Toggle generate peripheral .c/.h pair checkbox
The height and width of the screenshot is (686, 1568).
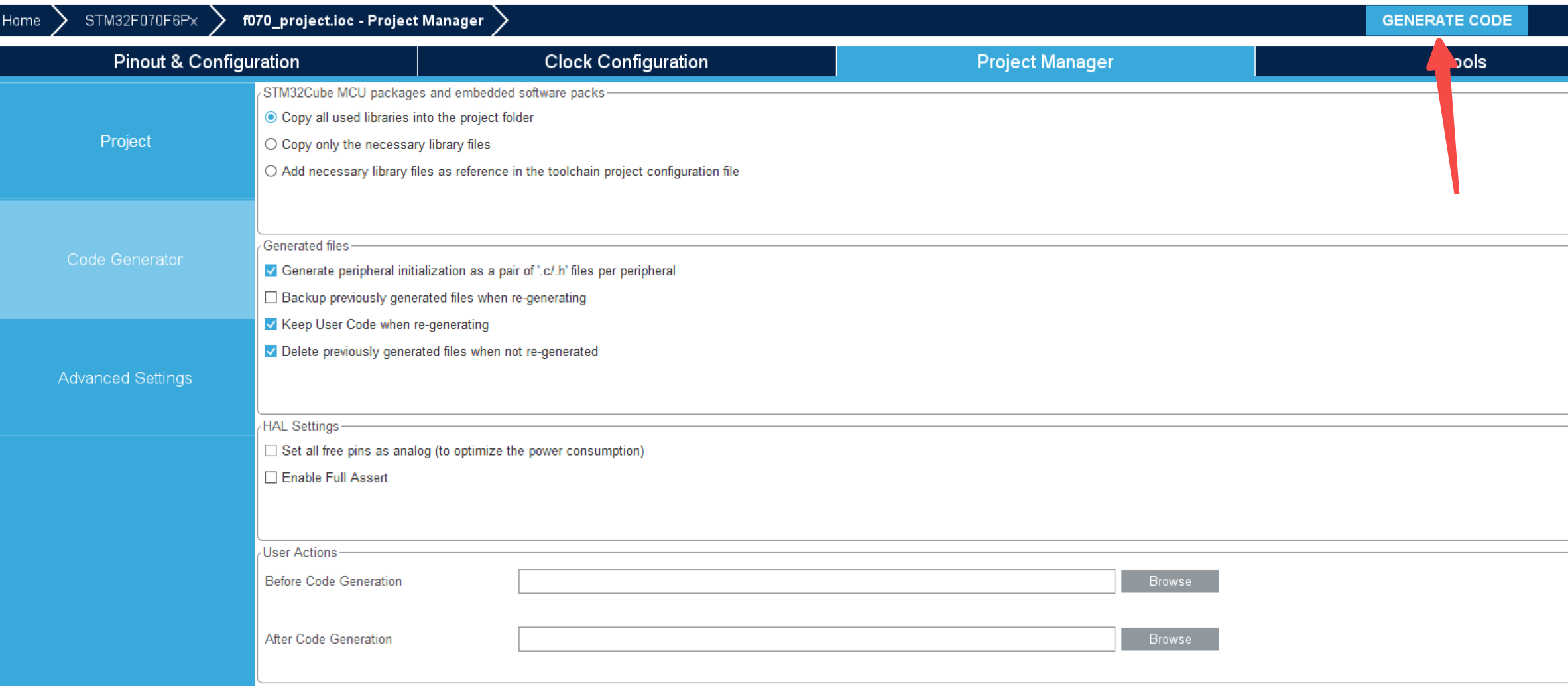[x=271, y=271]
